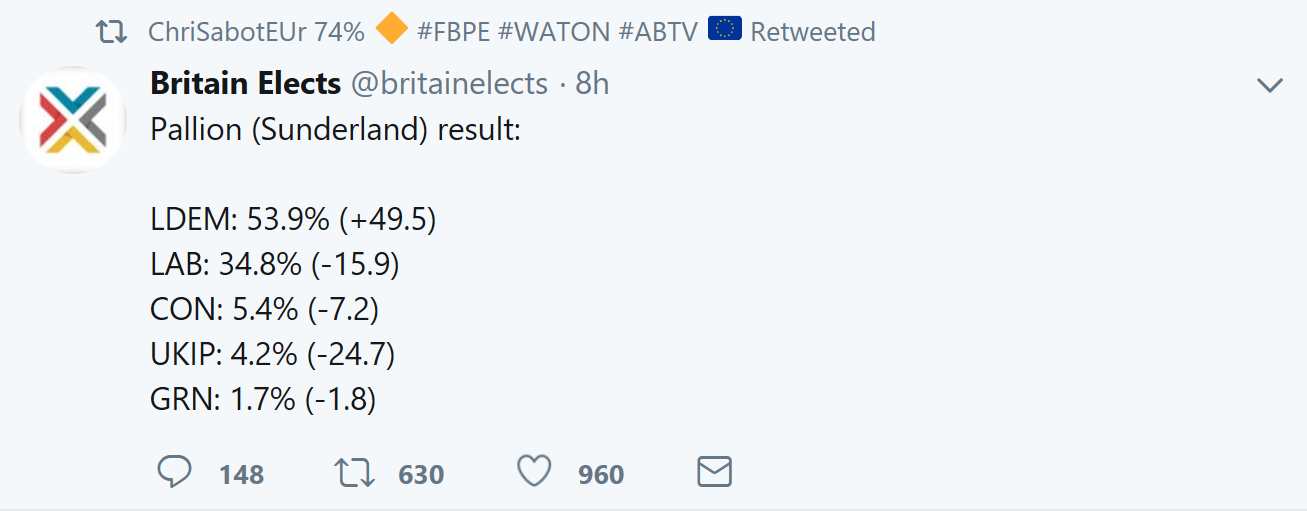Retweet the Pallion result tweet
The image size is (1307, 511).
pos(355,472)
